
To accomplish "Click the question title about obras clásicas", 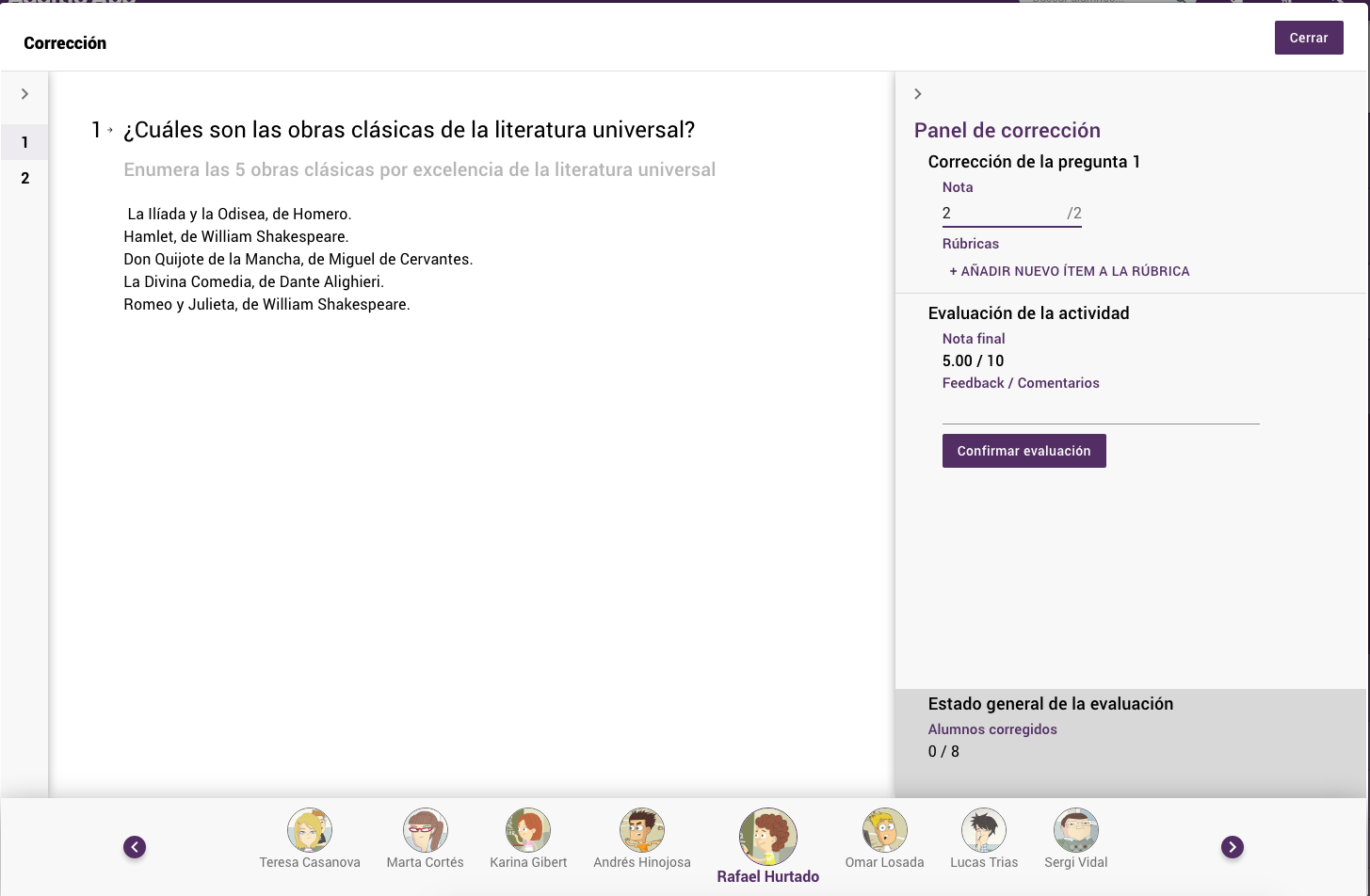I will [410, 130].
